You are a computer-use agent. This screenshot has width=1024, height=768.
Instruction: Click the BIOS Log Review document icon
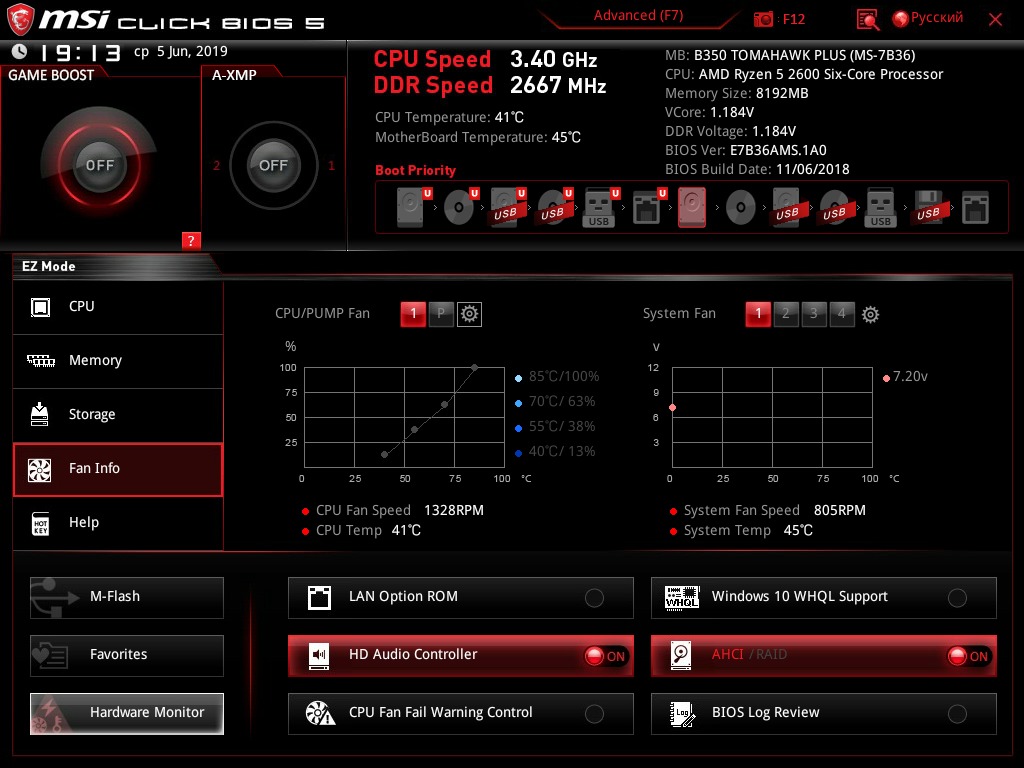tap(682, 714)
